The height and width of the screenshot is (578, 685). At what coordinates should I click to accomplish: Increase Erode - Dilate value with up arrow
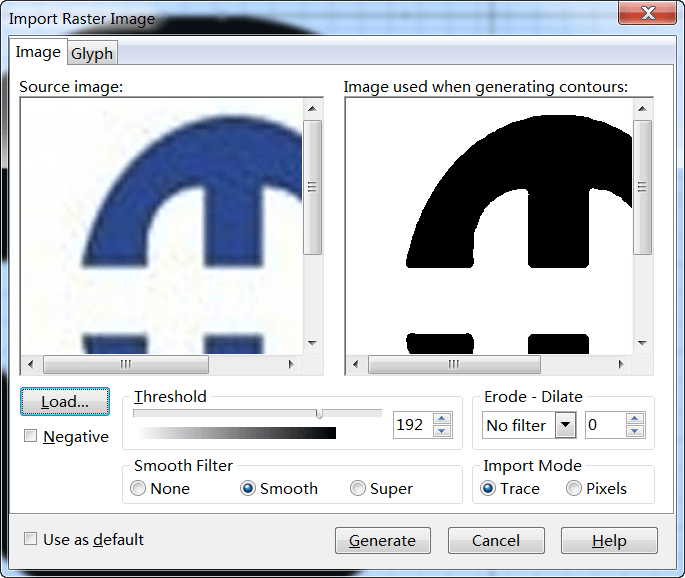pos(635,419)
